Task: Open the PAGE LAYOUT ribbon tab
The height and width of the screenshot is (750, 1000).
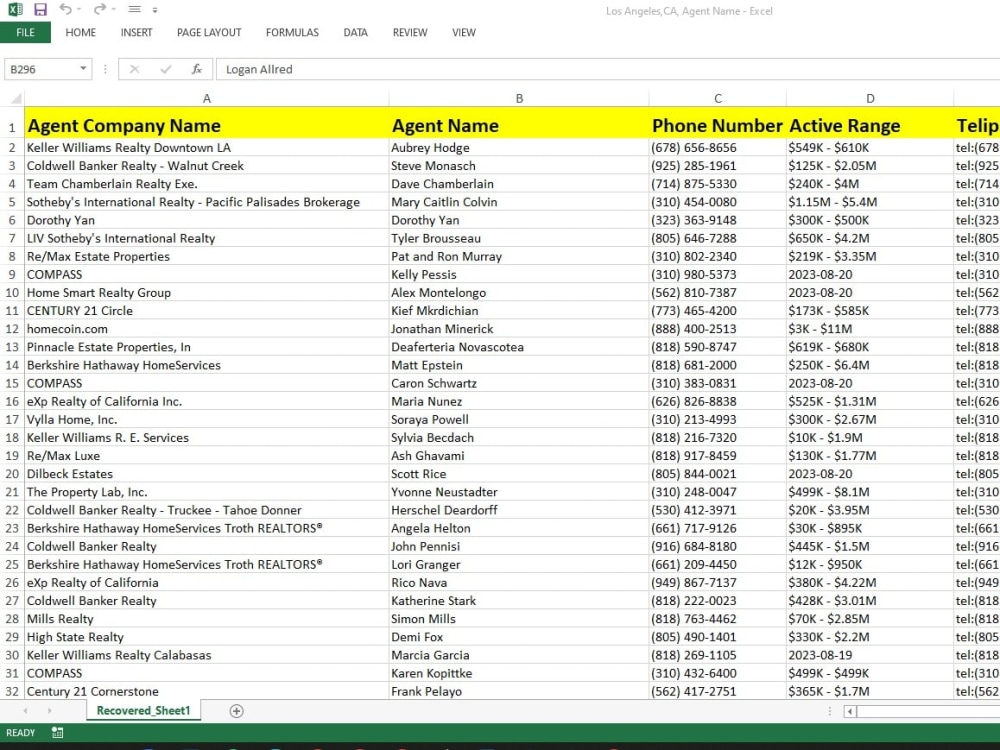Action: [209, 33]
